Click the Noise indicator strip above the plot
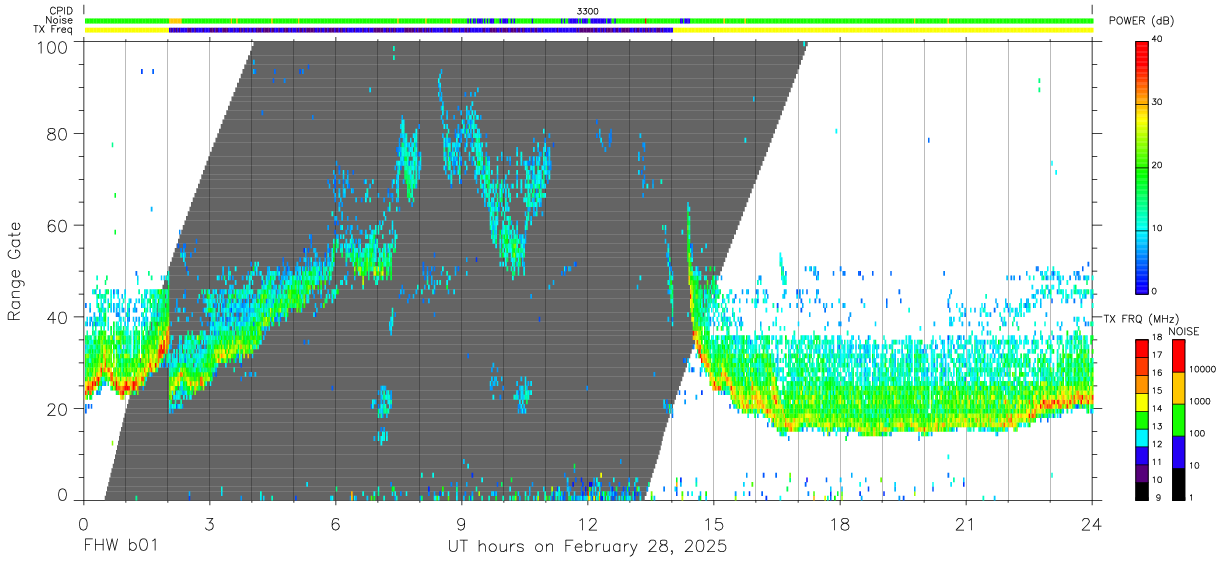 pyautogui.click(x=588, y=20)
